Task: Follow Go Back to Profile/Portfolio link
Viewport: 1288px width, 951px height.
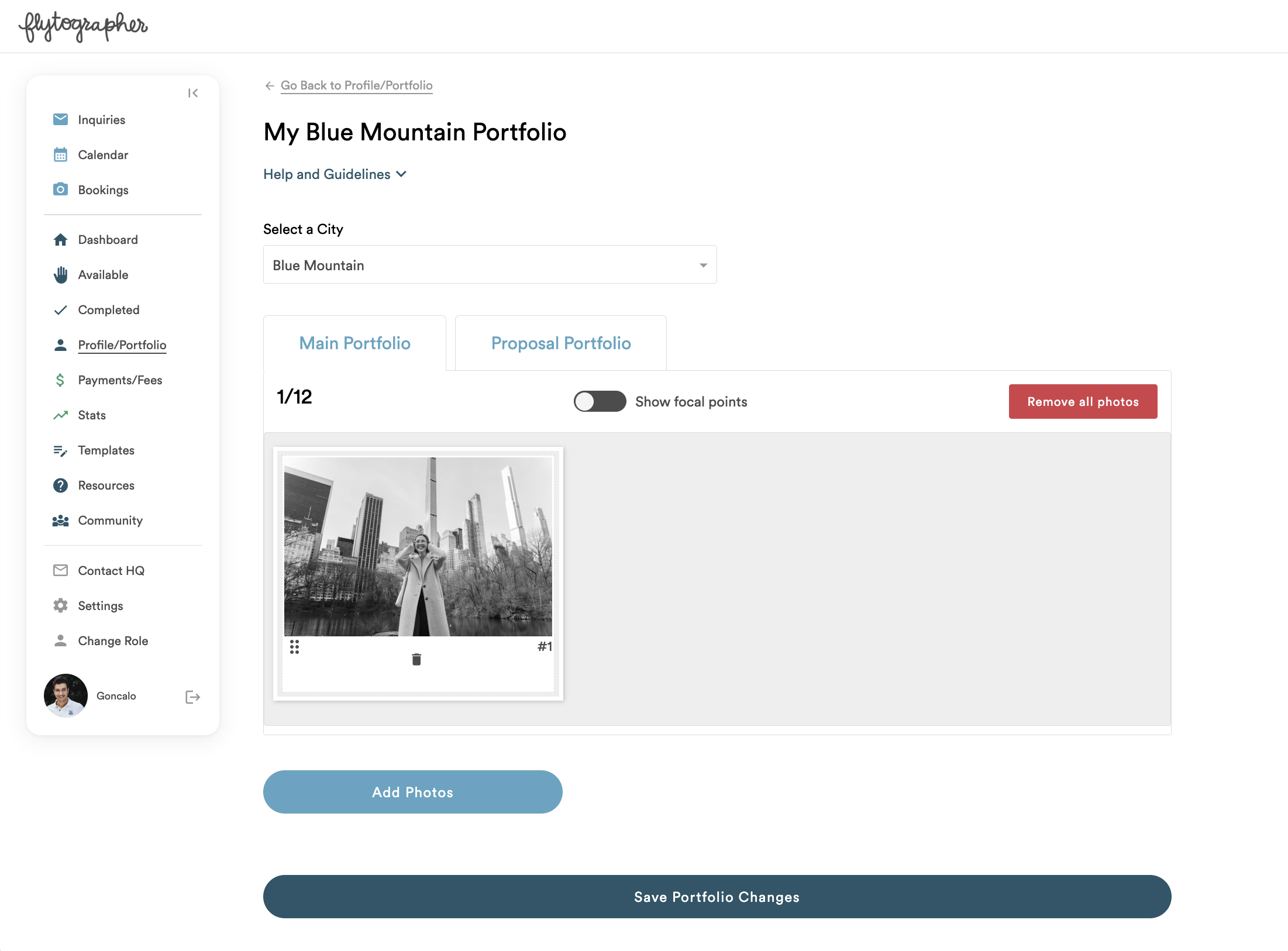Action: click(356, 85)
